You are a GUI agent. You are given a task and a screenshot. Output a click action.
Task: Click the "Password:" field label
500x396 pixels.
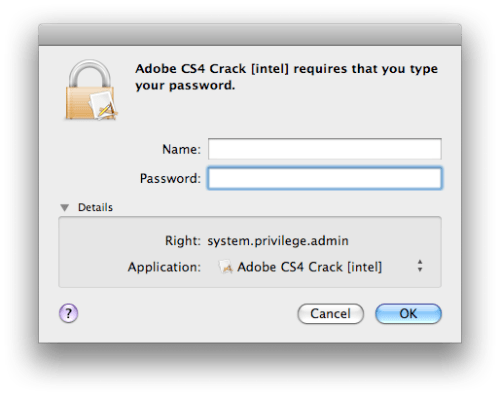point(170,179)
